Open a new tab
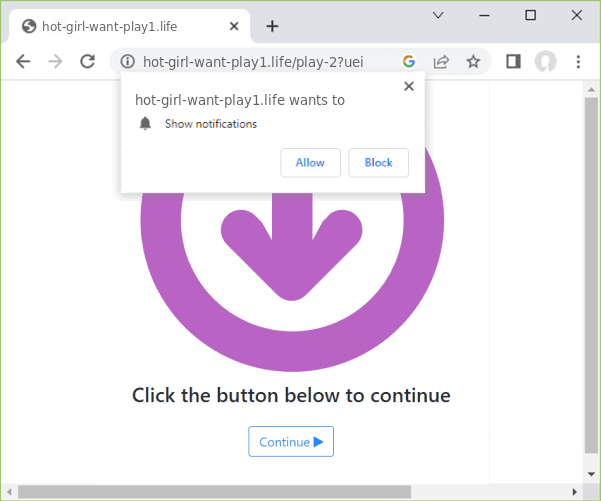This screenshot has height=501, width=601. click(272, 26)
